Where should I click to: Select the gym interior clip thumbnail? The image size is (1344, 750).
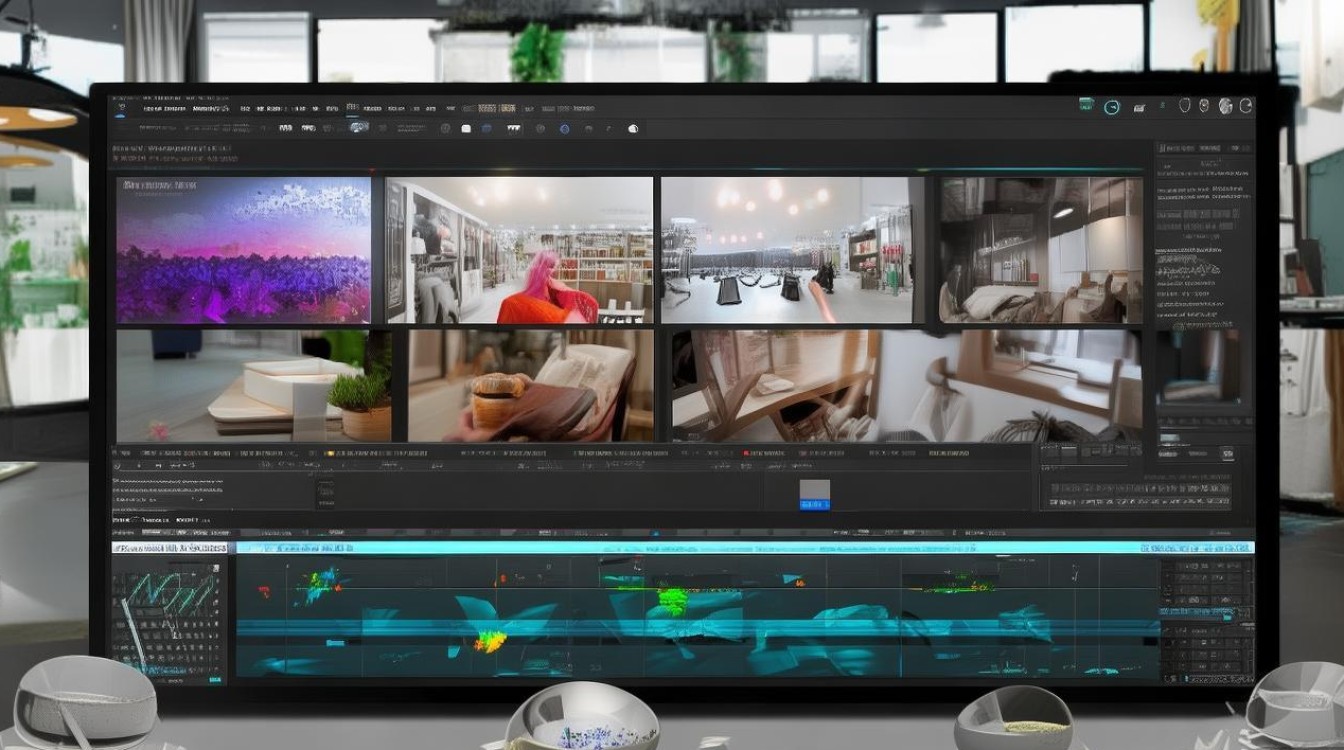[793, 250]
